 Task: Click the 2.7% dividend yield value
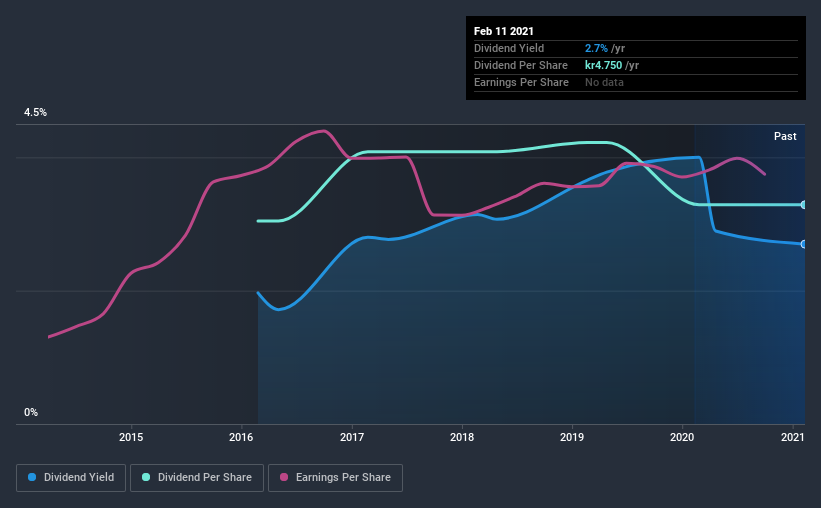[596, 48]
